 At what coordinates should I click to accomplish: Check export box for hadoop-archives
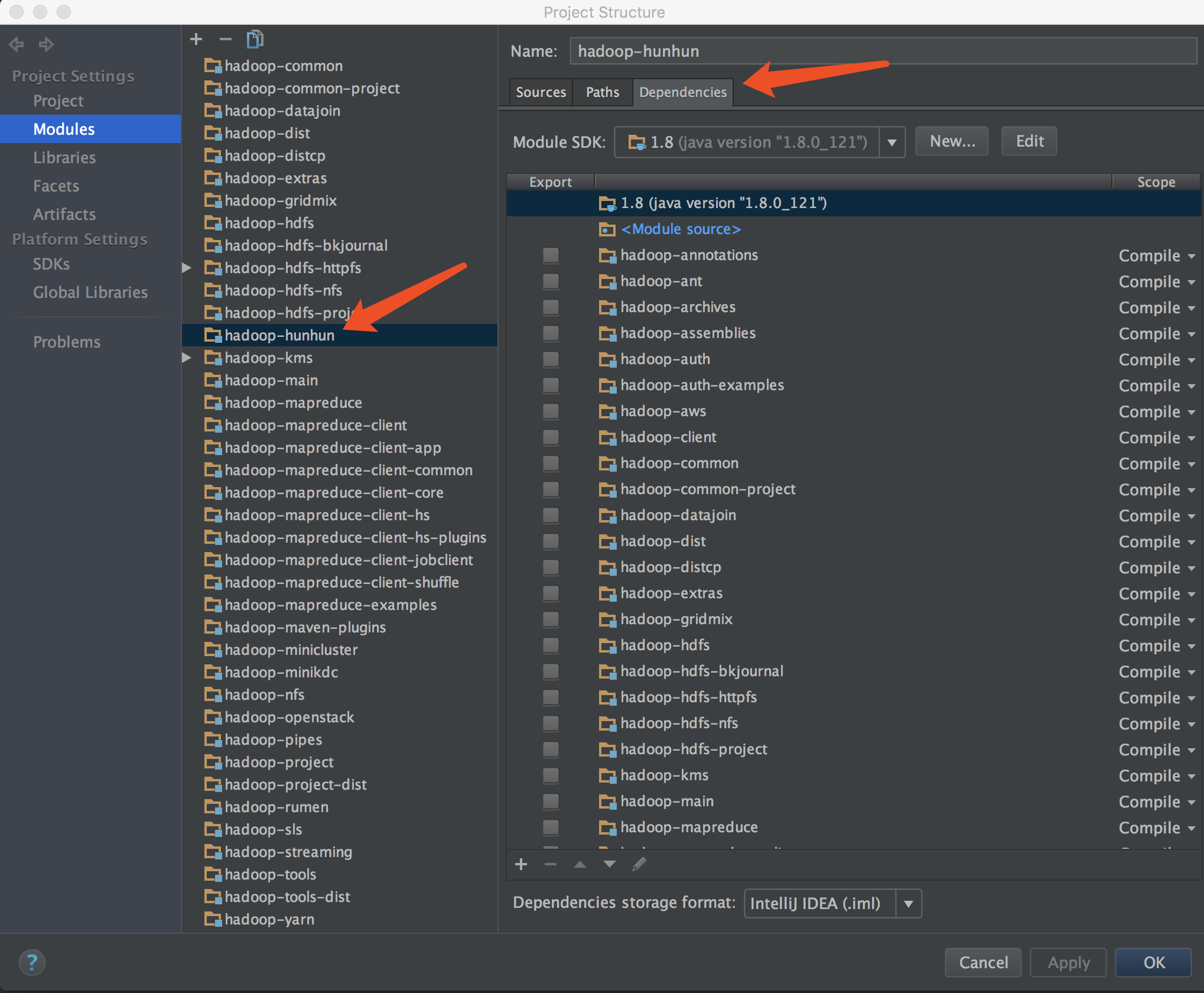pos(551,307)
